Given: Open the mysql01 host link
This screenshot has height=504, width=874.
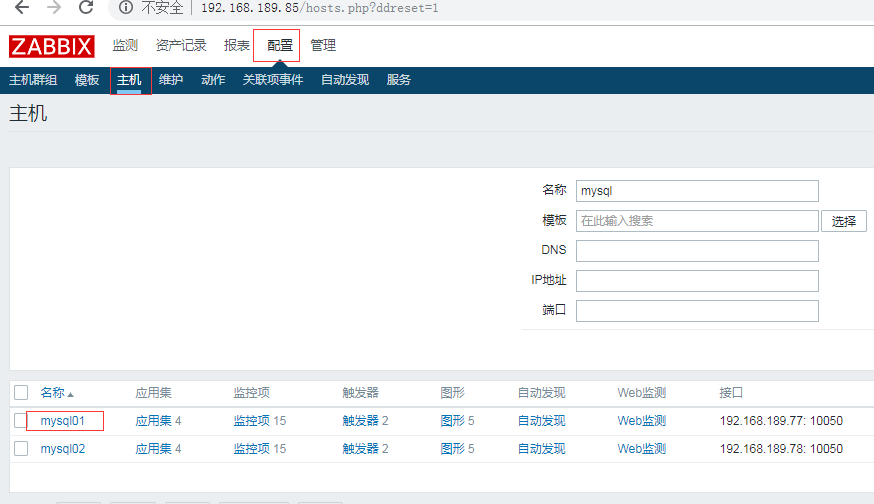Looking at the screenshot, I should [x=63, y=421].
